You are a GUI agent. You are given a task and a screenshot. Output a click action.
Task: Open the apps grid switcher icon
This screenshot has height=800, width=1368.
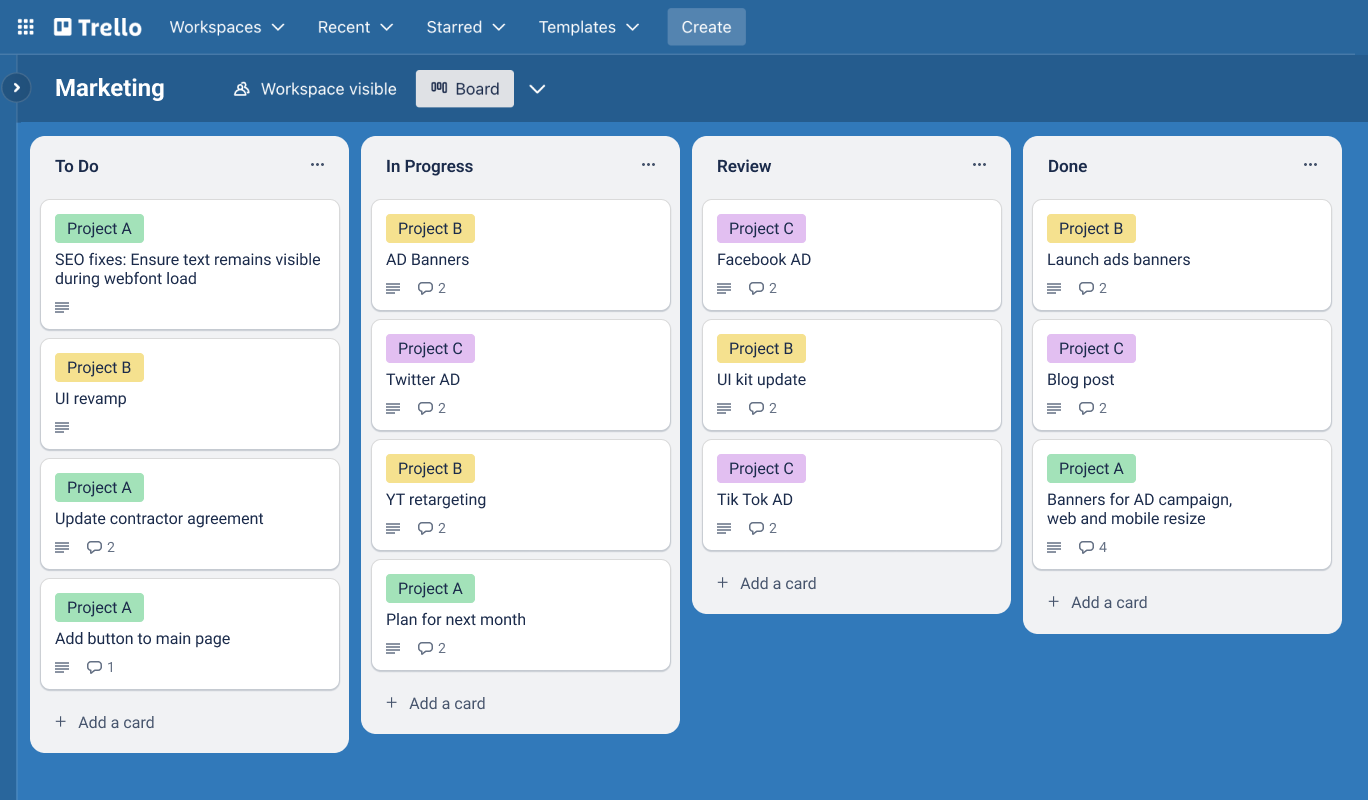click(x=26, y=27)
